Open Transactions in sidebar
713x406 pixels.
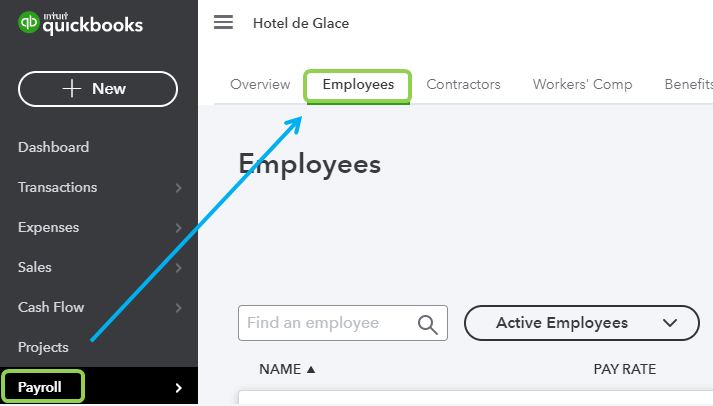click(58, 187)
